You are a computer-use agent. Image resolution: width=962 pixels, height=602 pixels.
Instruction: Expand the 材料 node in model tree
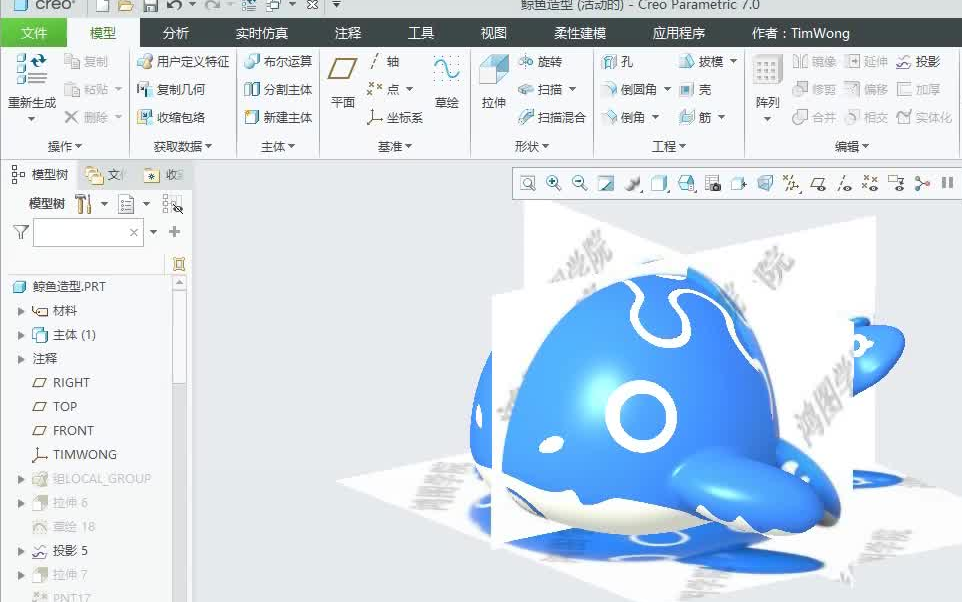click(x=22, y=310)
